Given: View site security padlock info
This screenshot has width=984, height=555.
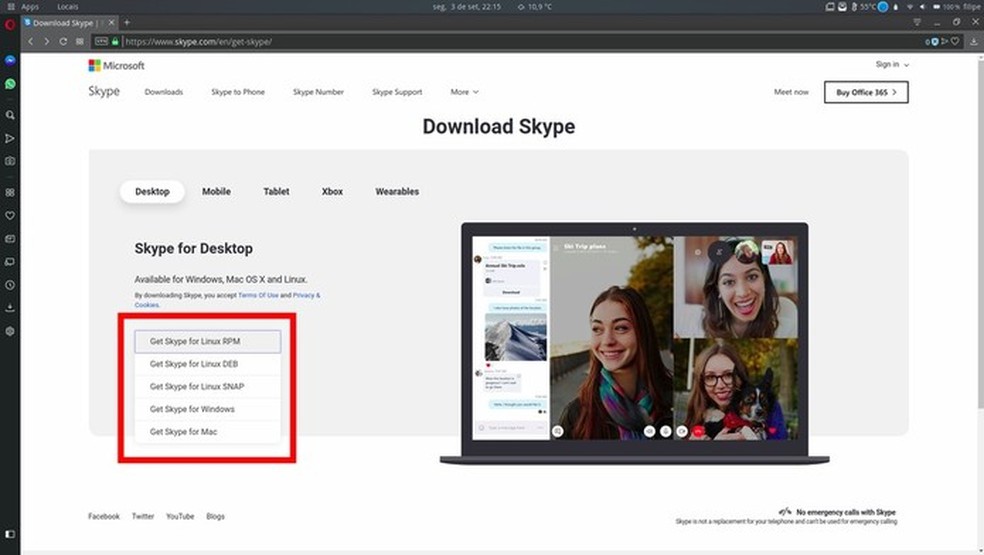Looking at the screenshot, I should pyautogui.click(x=115, y=41).
